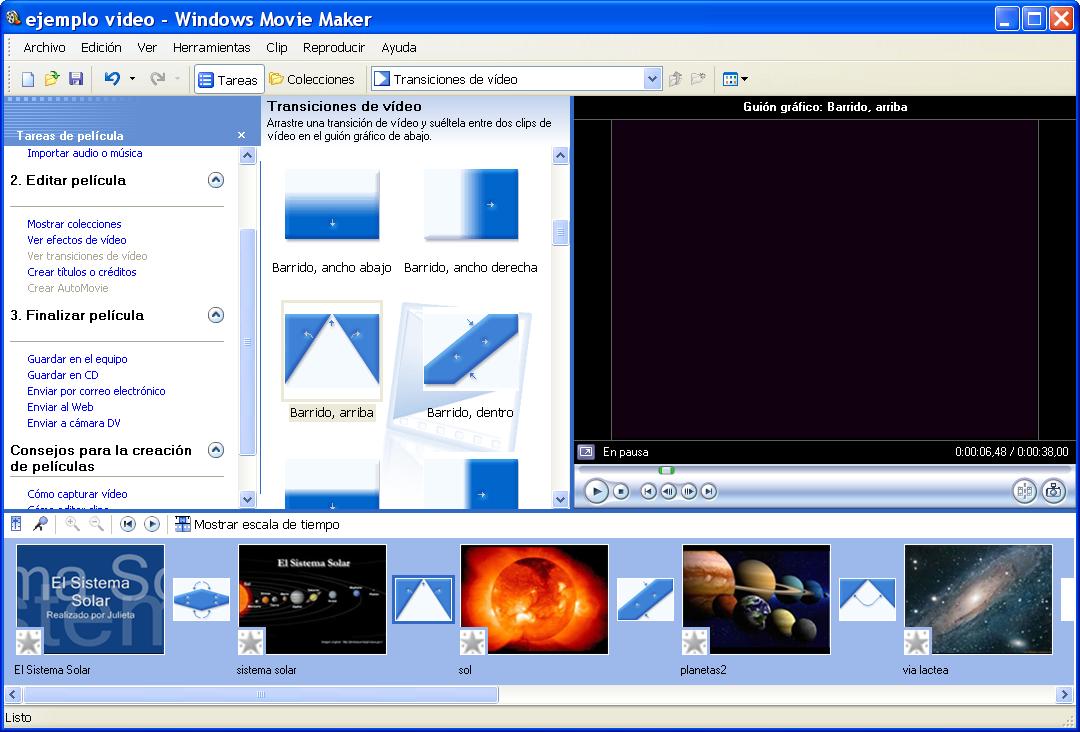Screen dimensions: 1080x732
Task: Click the Open Project folder icon
Action: 52,79
